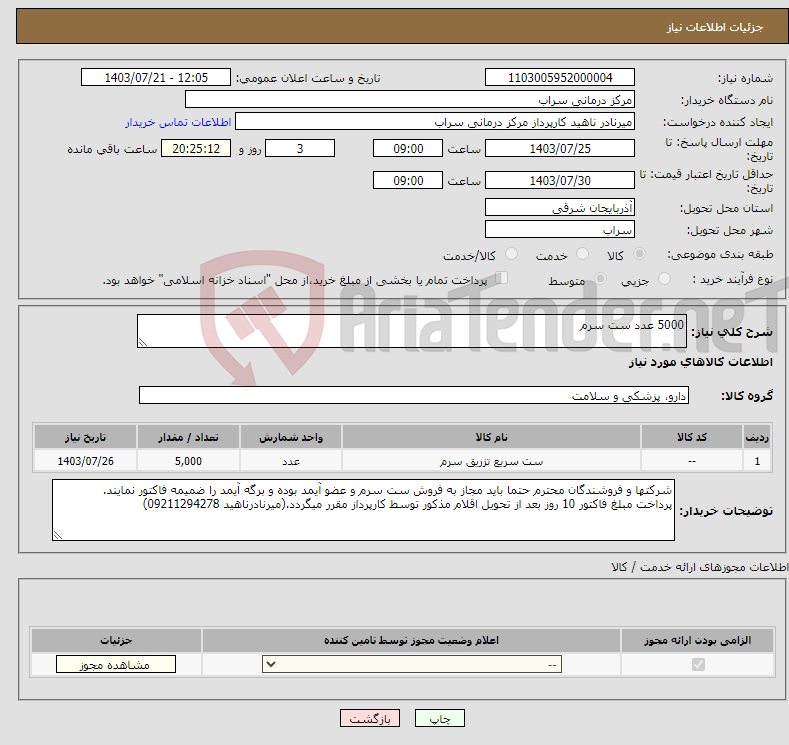
Task: Click the چاپ print button
Action: [440, 718]
